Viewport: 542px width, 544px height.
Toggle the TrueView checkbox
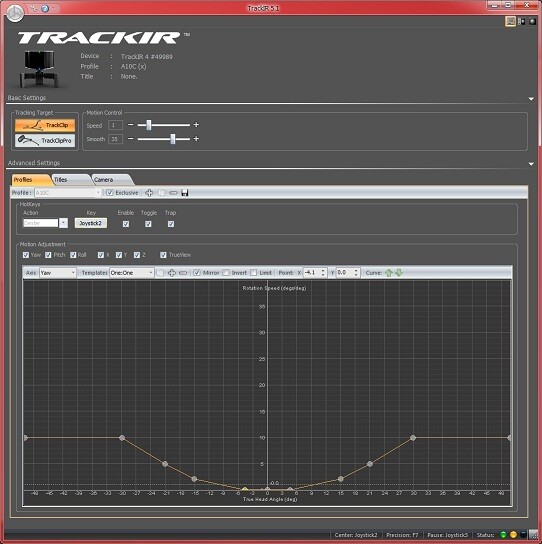click(x=163, y=255)
